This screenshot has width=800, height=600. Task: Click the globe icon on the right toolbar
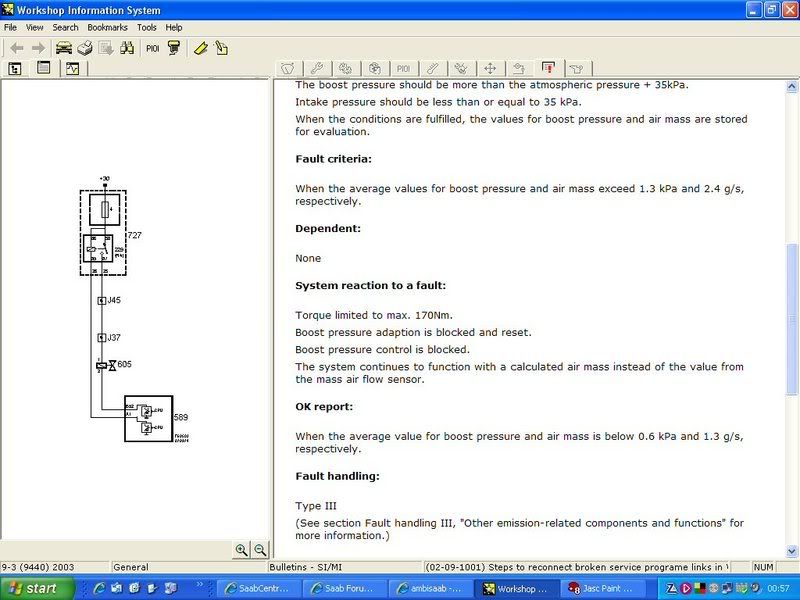tap(374, 67)
